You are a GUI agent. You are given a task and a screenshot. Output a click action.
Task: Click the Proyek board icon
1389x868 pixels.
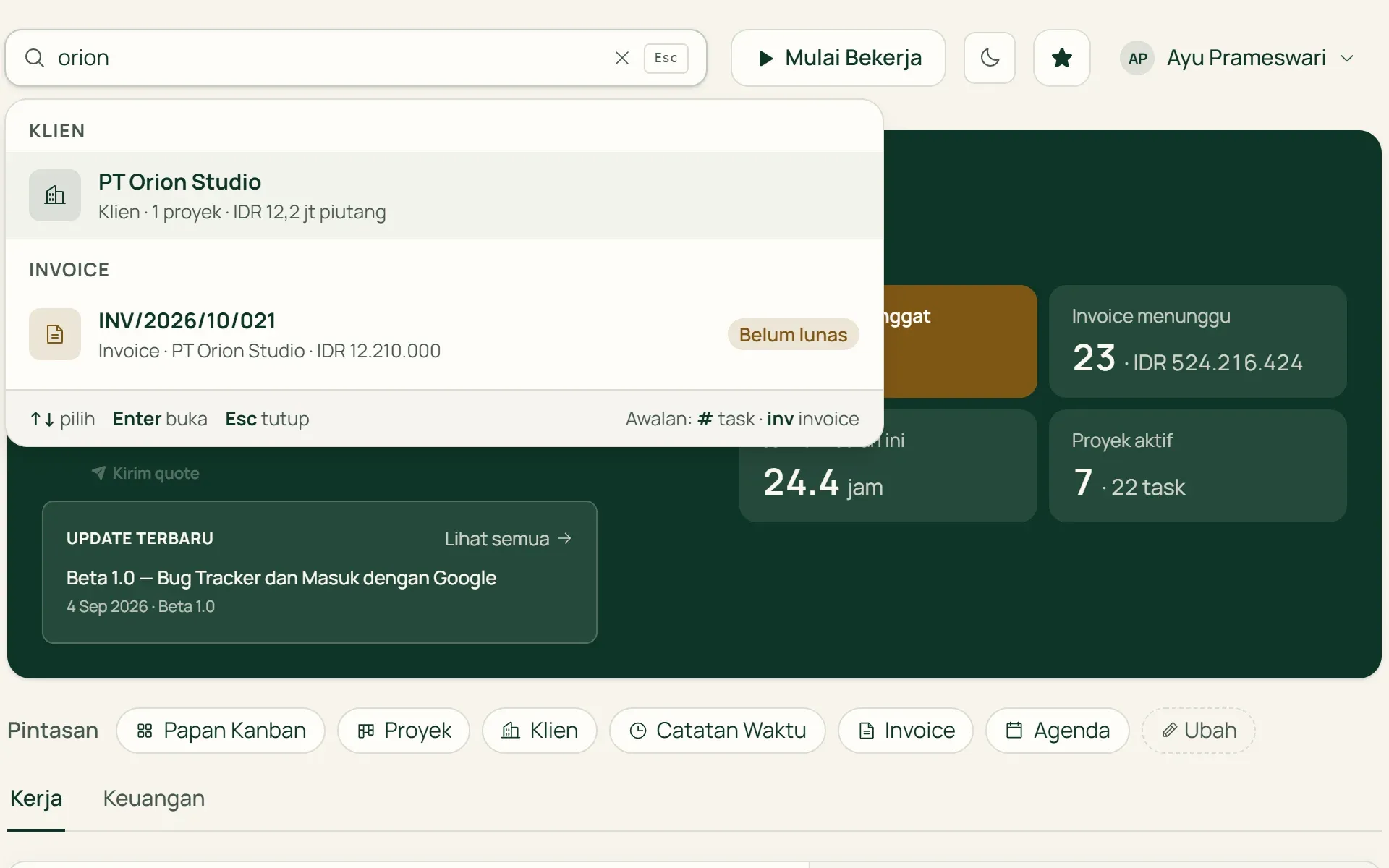pos(366,731)
